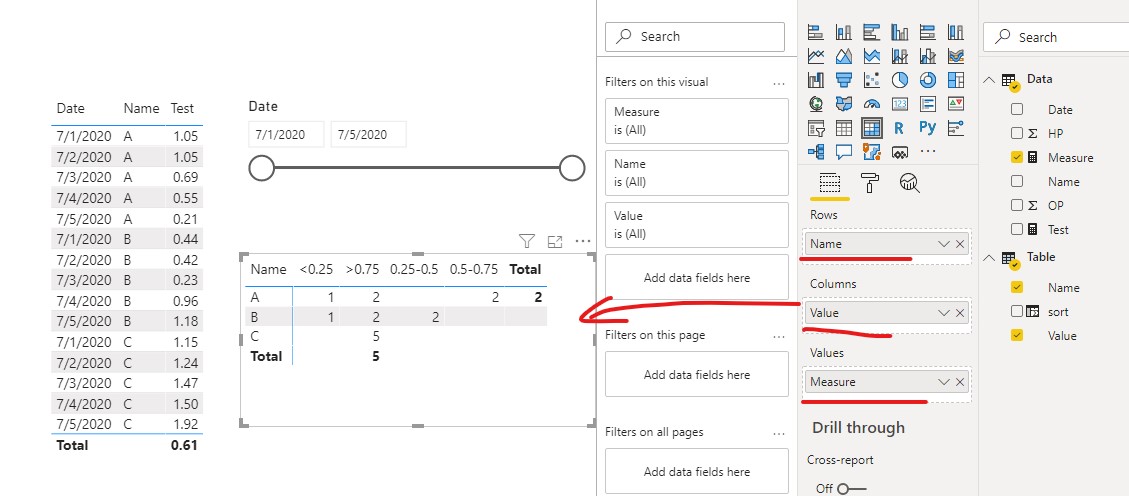The height and width of the screenshot is (496, 1129).
Task: Check the HP field checkbox
Action: click(1017, 133)
